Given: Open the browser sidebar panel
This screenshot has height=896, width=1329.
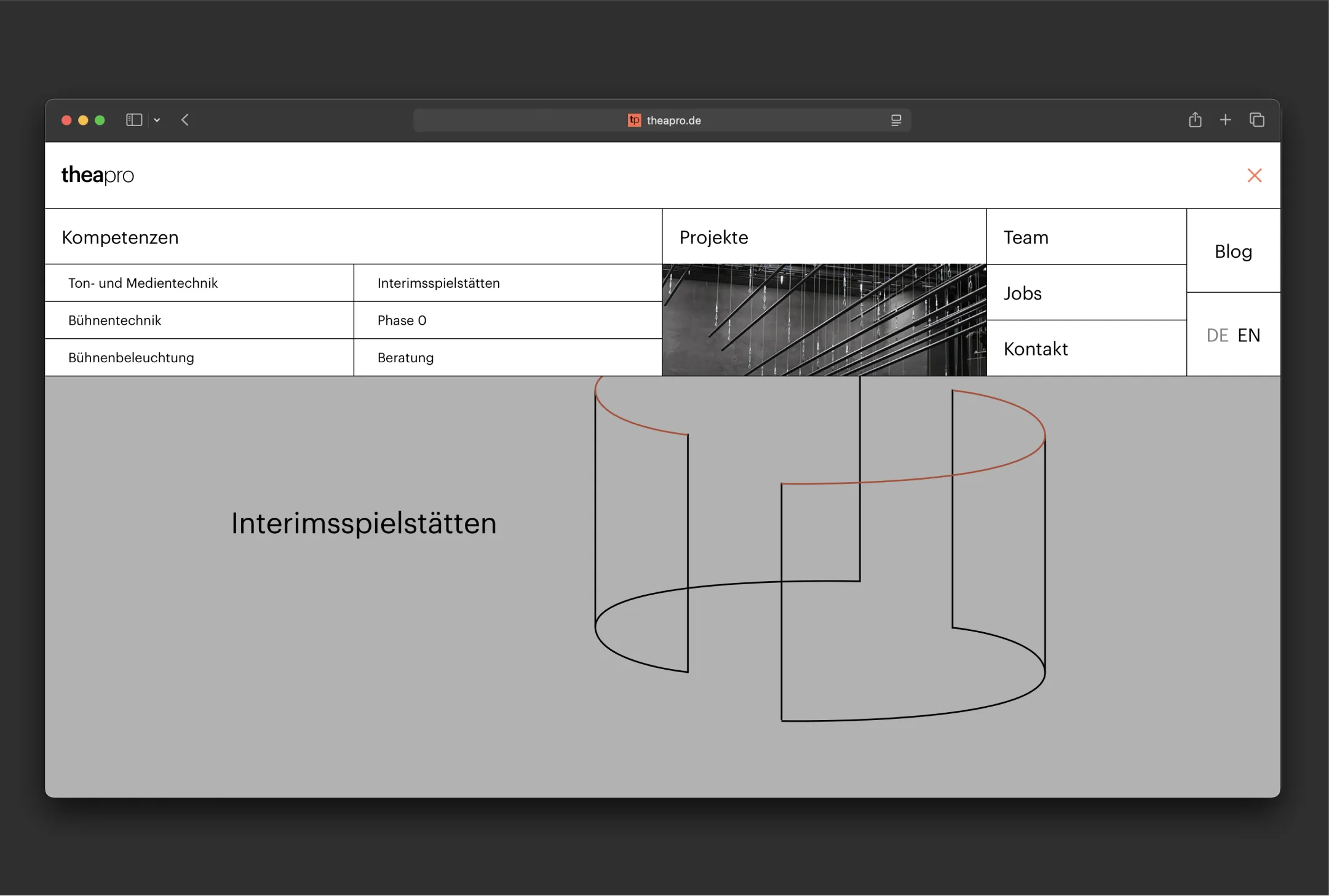Looking at the screenshot, I should pyautogui.click(x=134, y=120).
